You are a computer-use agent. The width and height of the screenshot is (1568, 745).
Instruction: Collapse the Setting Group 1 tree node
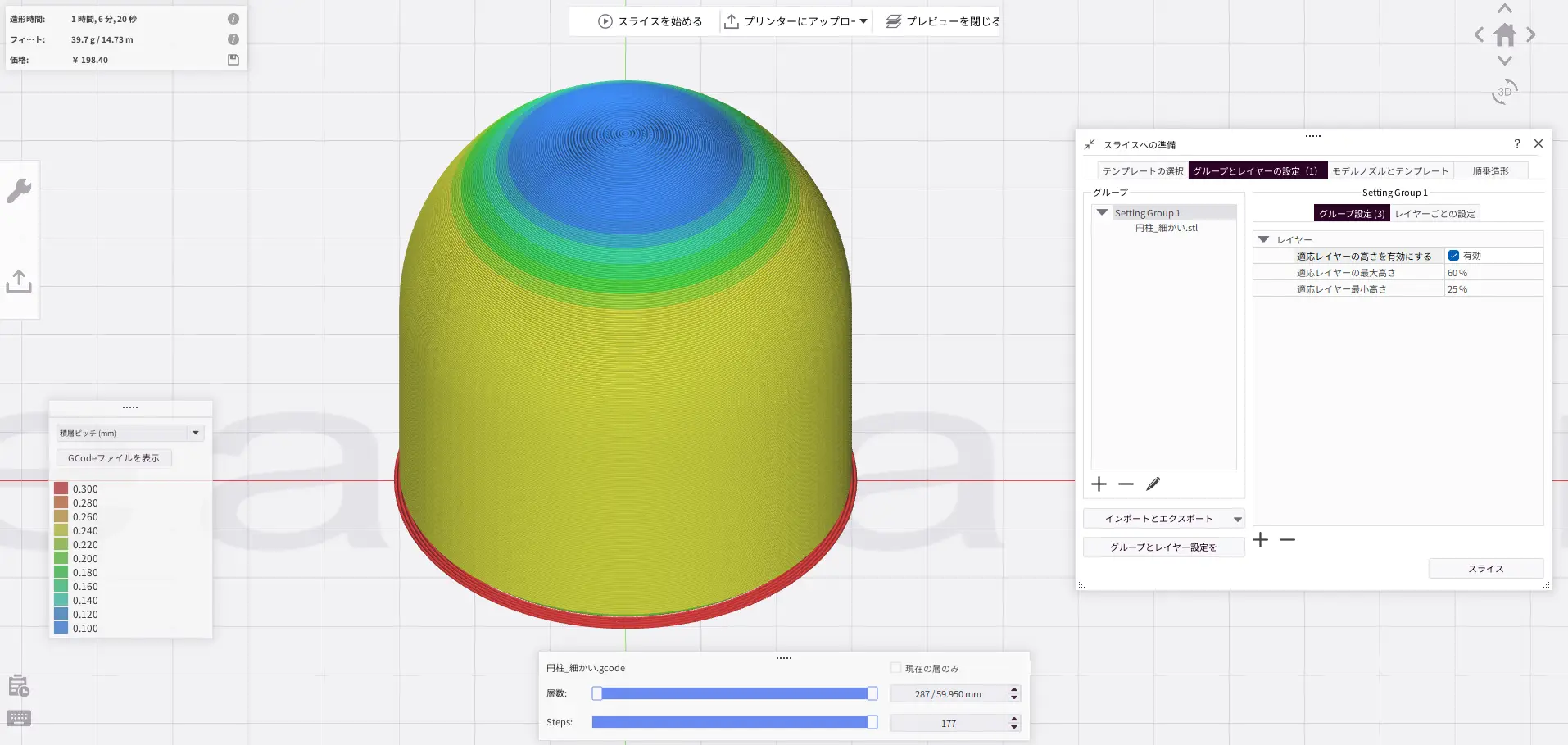[x=1102, y=212]
